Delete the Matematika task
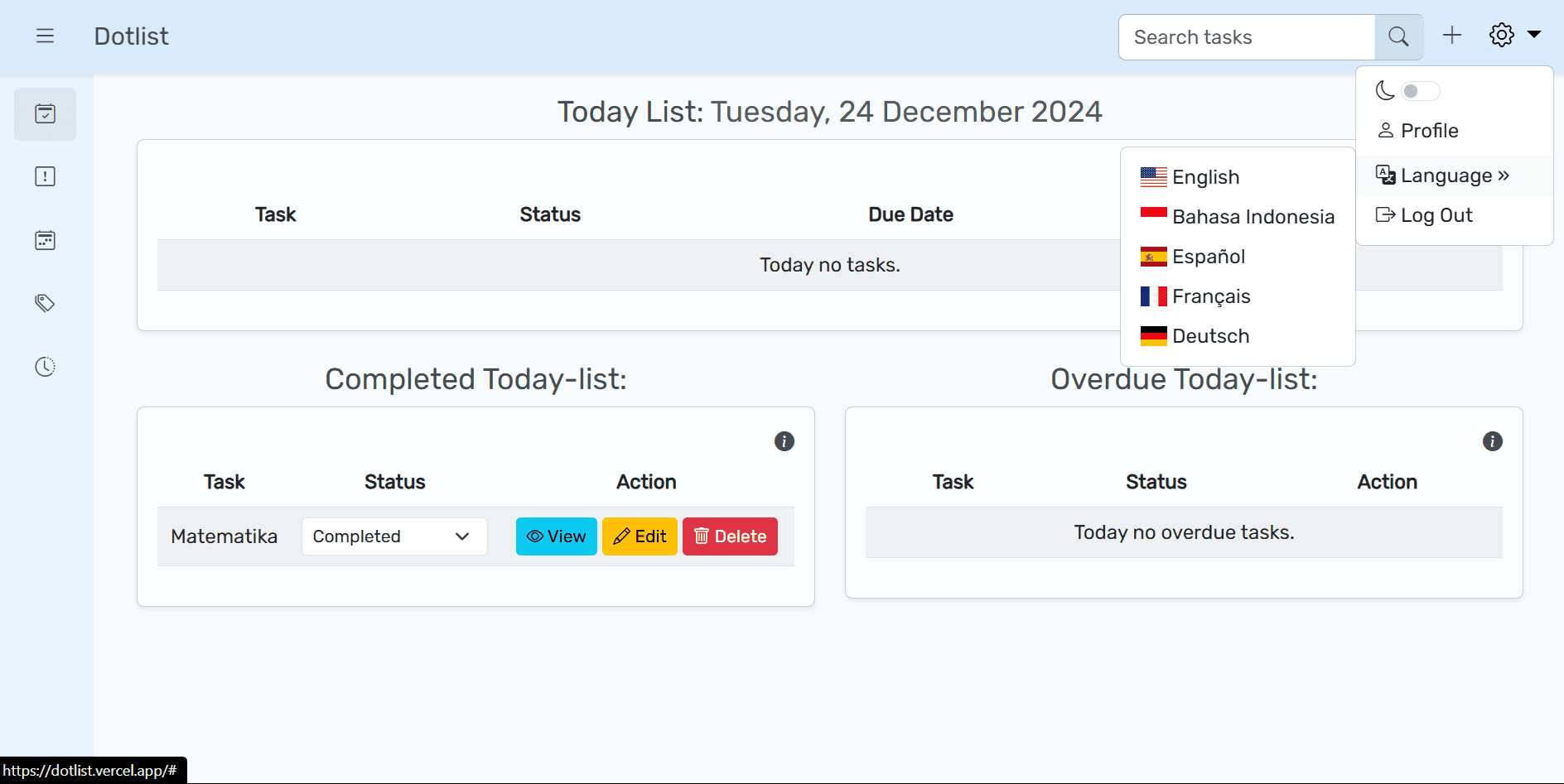Image resolution: width=1564 pixels, height=784 pixels. [x=729, y=536]
